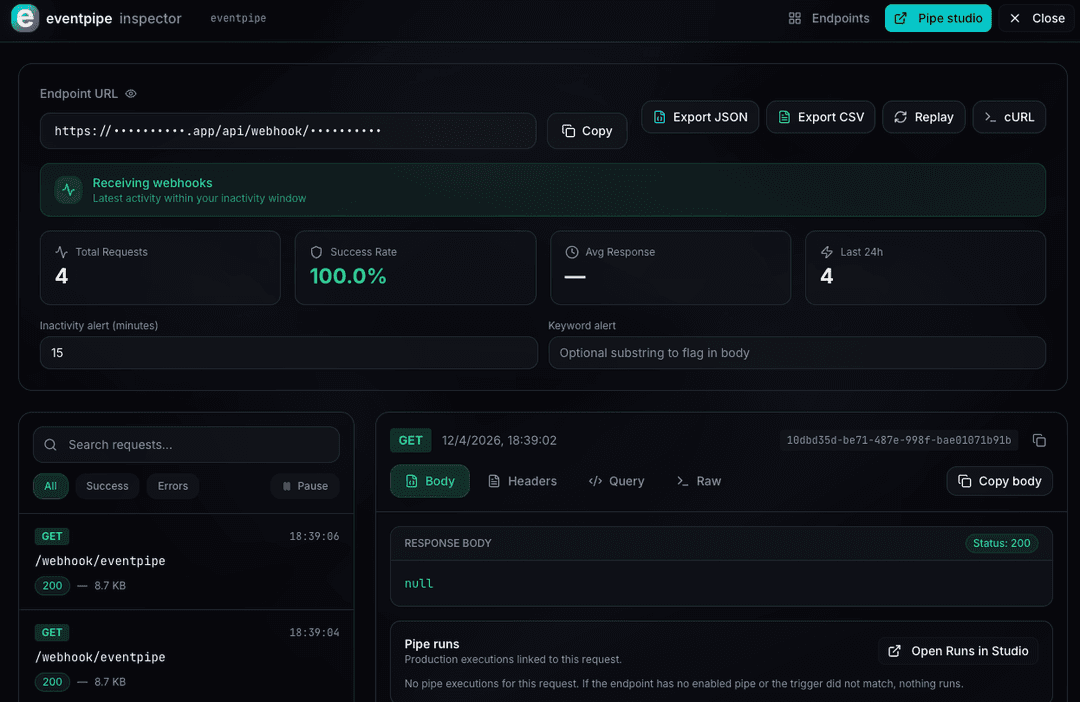Switch to the Headers tab
Screen dimensions: 1080x702
pyautogui.click(x=522, y=482)
